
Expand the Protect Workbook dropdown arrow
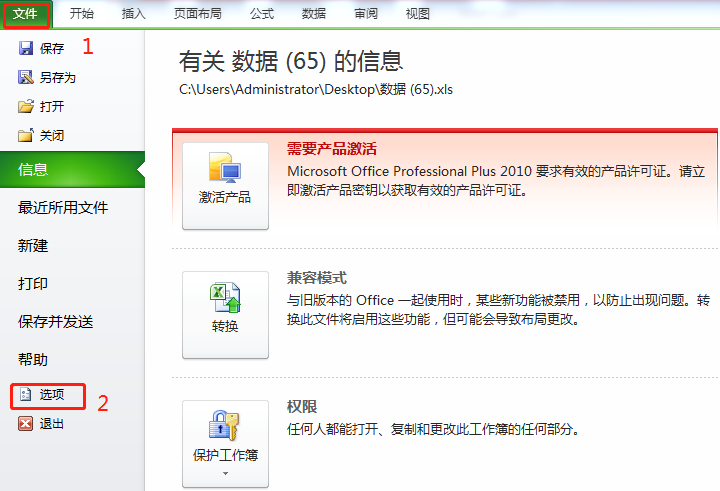pos(225,473)
